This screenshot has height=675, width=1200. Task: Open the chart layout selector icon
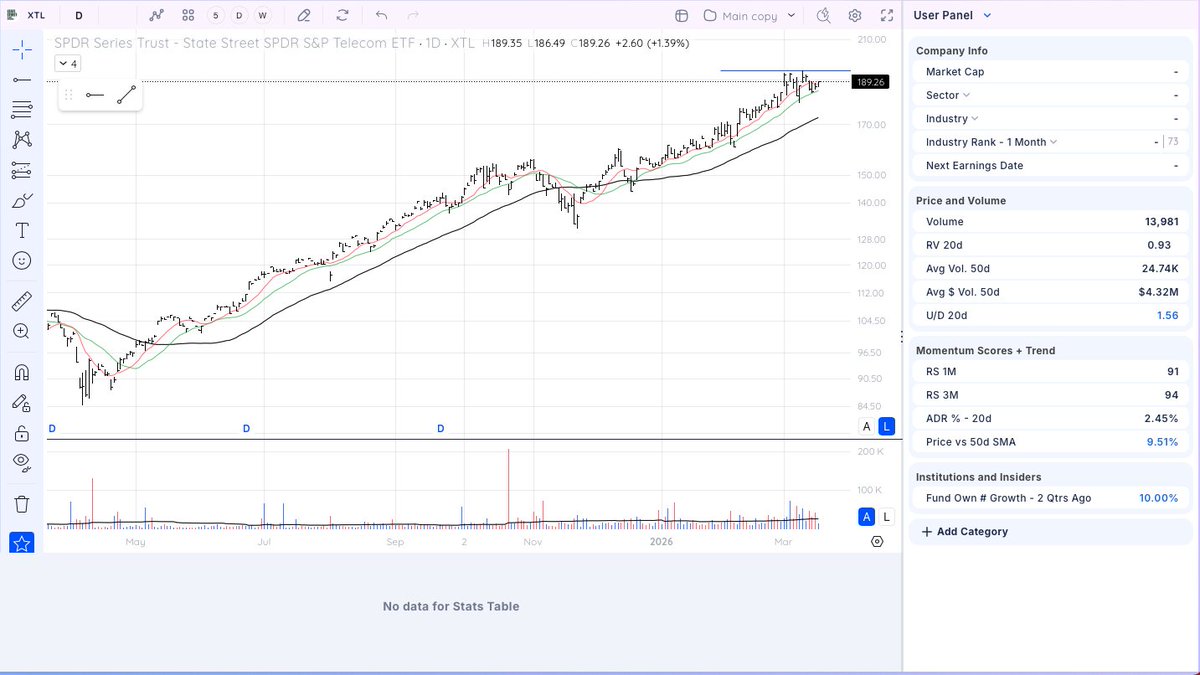[x=681, y=16]
